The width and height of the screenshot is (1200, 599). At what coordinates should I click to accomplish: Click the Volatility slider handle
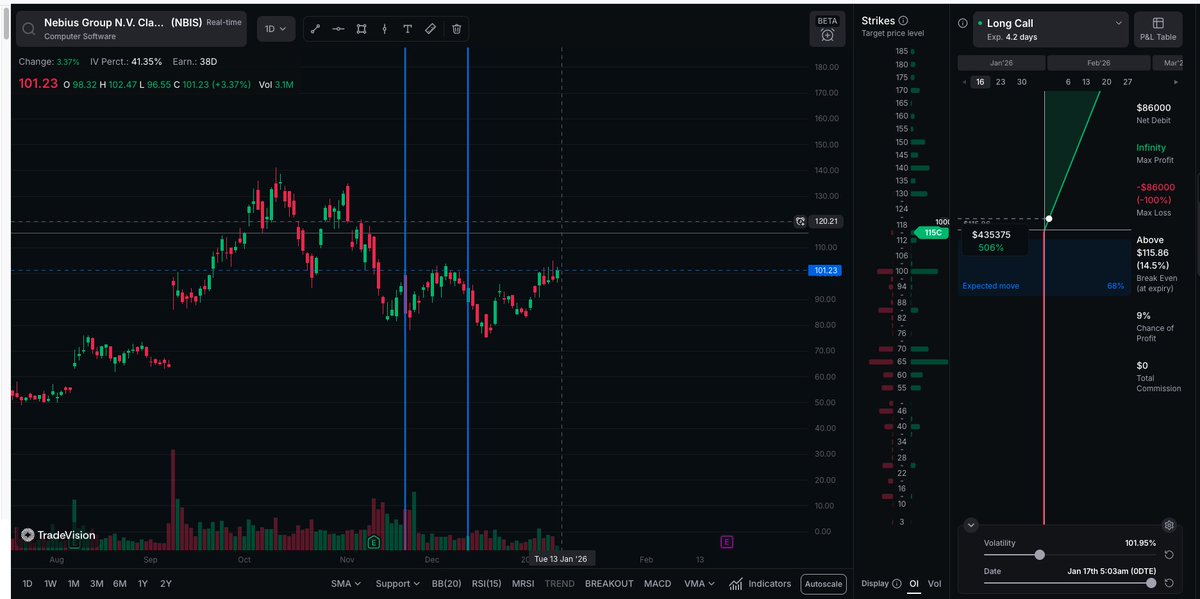[1040, 554]
